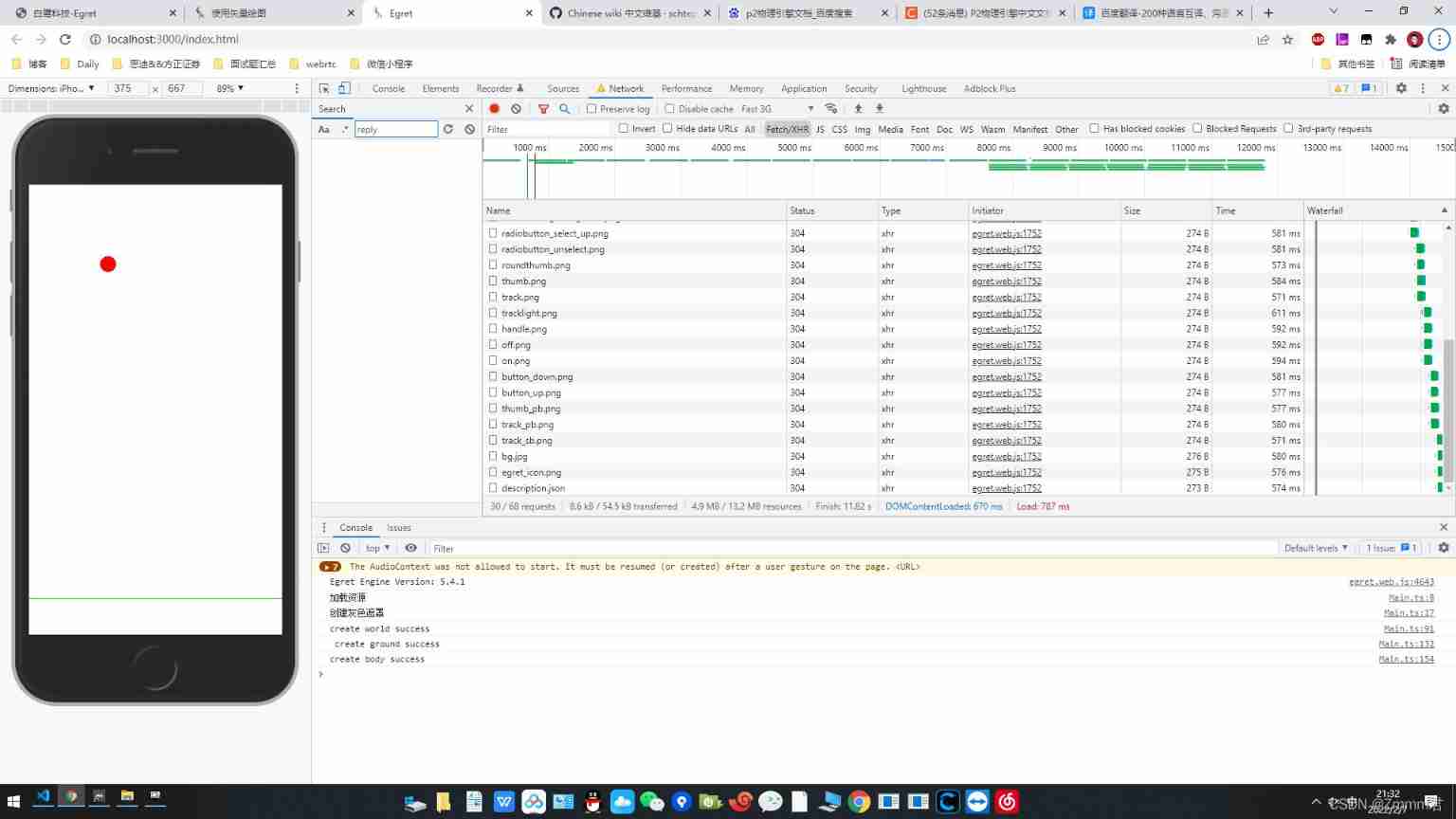Click the network timeline overview at 8000 ms
This screenshot has height=819, width=1456.
click(x=993, y=166)
